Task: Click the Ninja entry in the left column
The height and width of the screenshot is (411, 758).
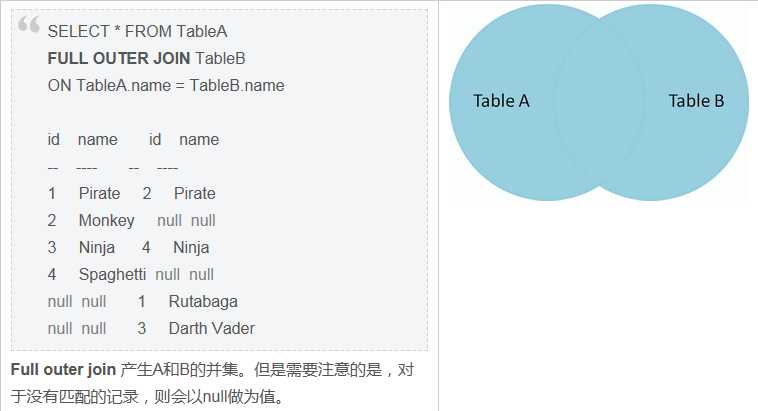Action: (97, 248)
